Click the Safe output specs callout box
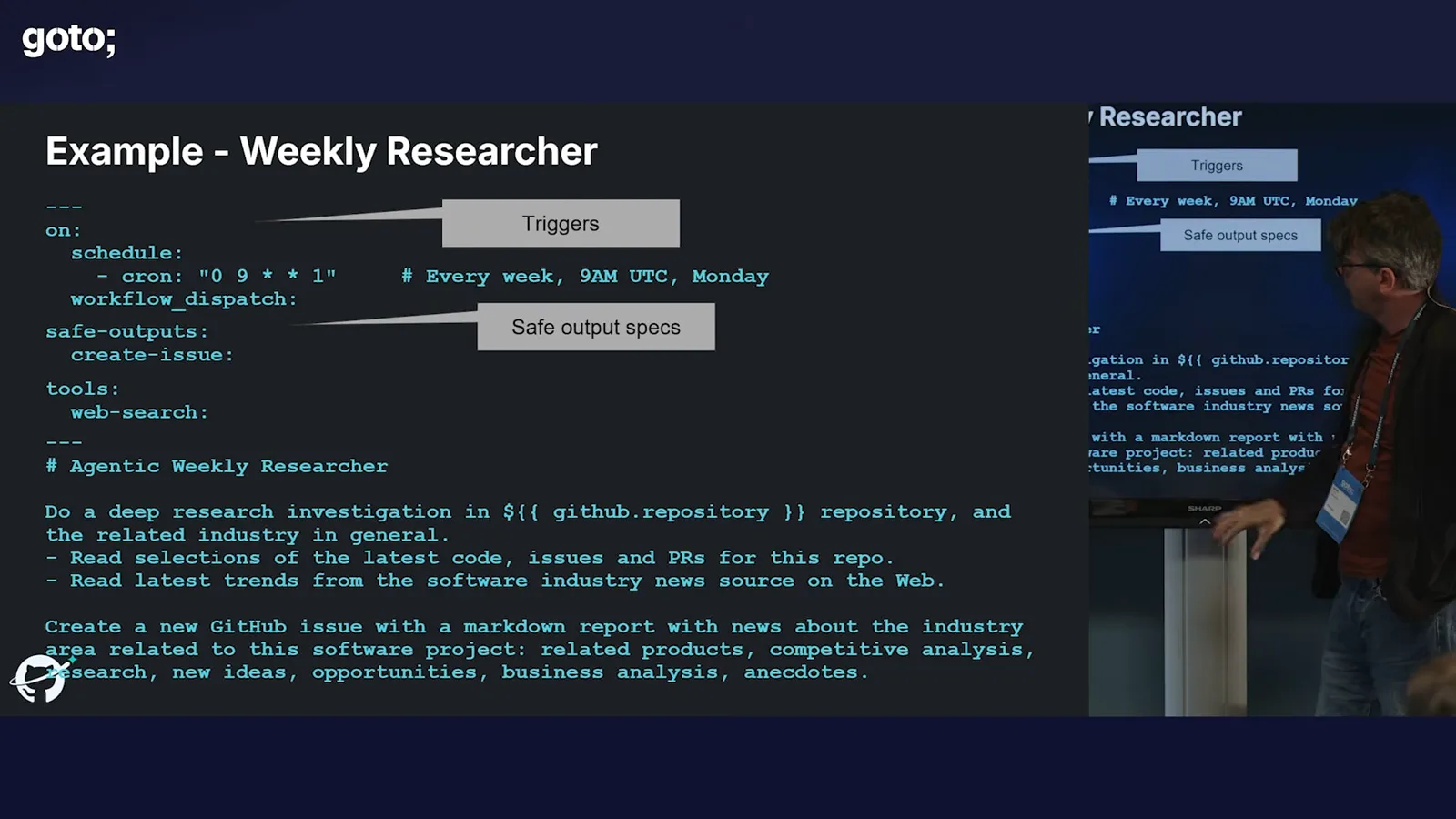The width and height of the screenshot is (1456, 819). 596,327
